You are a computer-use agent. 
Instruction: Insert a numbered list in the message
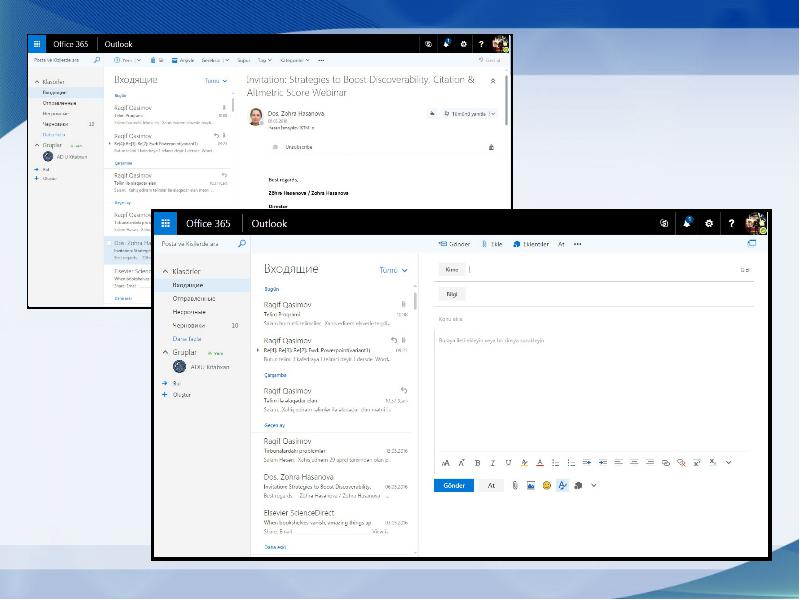pyautogui.click(x=571, y=463)
